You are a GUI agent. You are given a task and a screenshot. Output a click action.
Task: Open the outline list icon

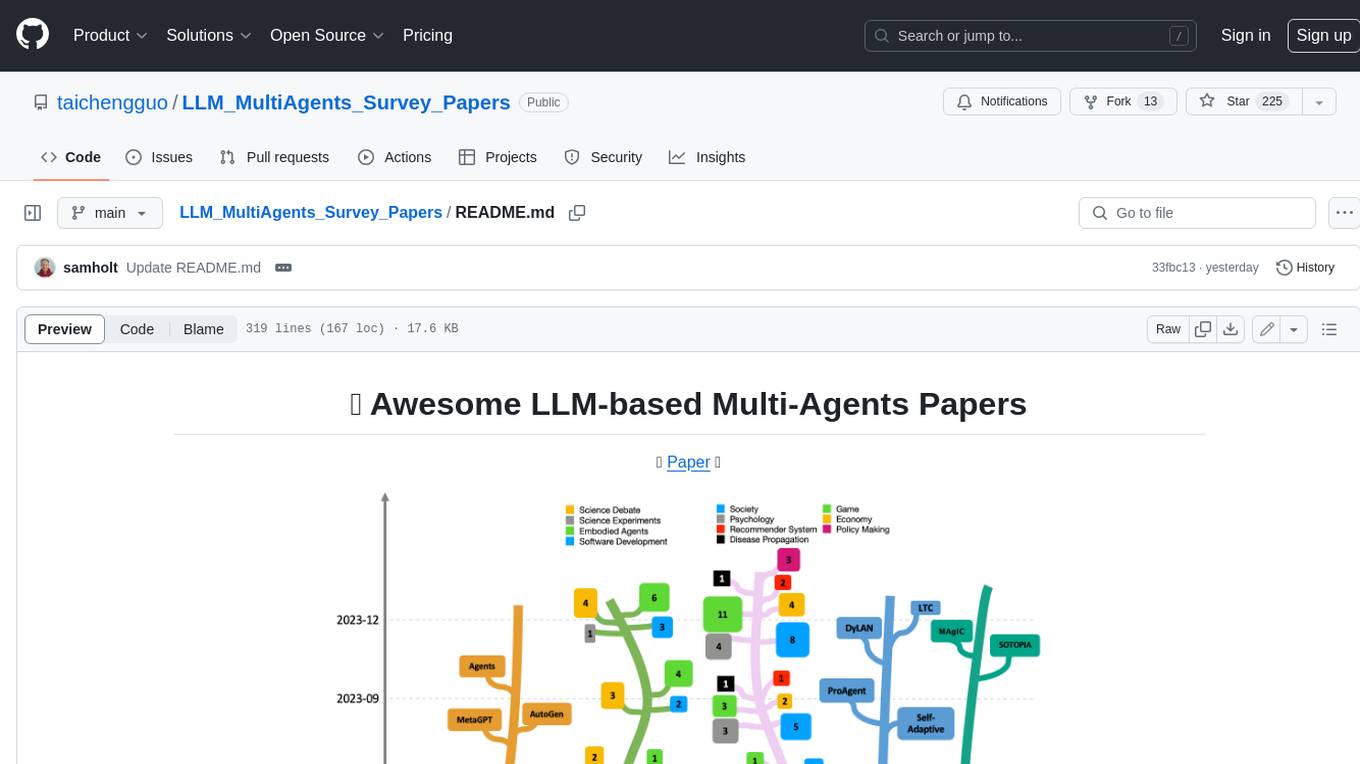1329,329
